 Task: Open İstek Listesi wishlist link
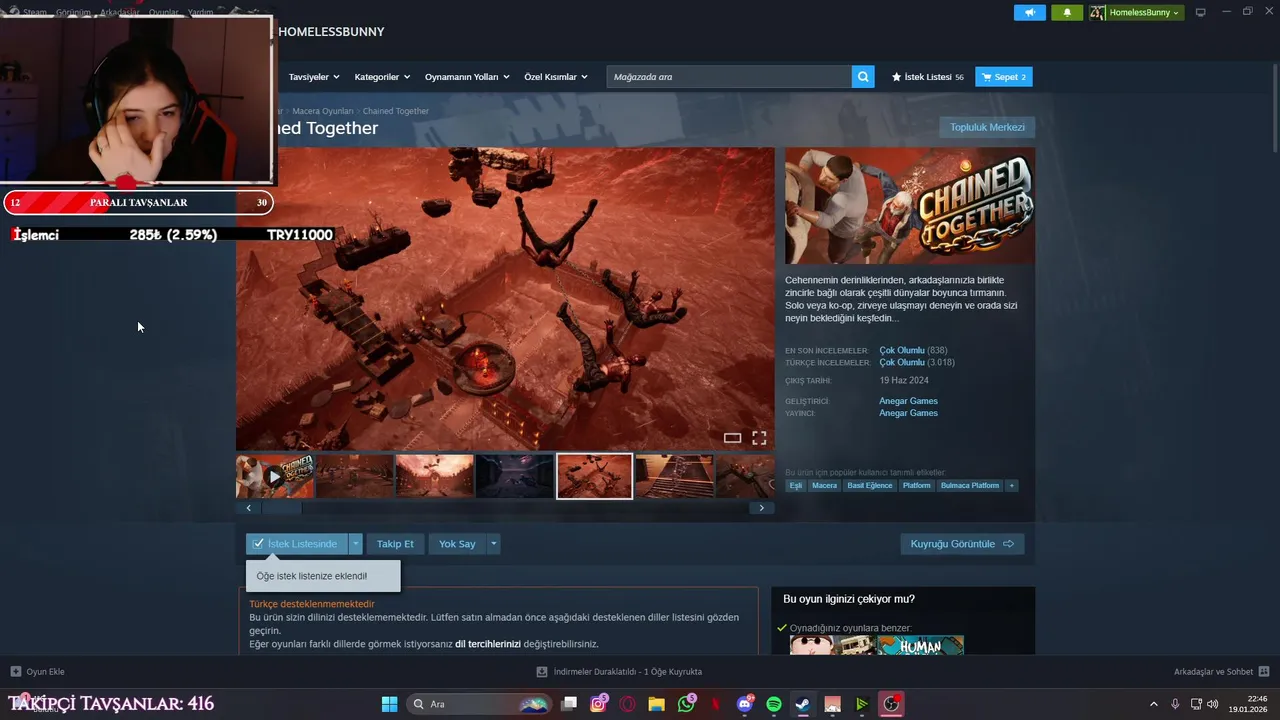pos(927,77)
